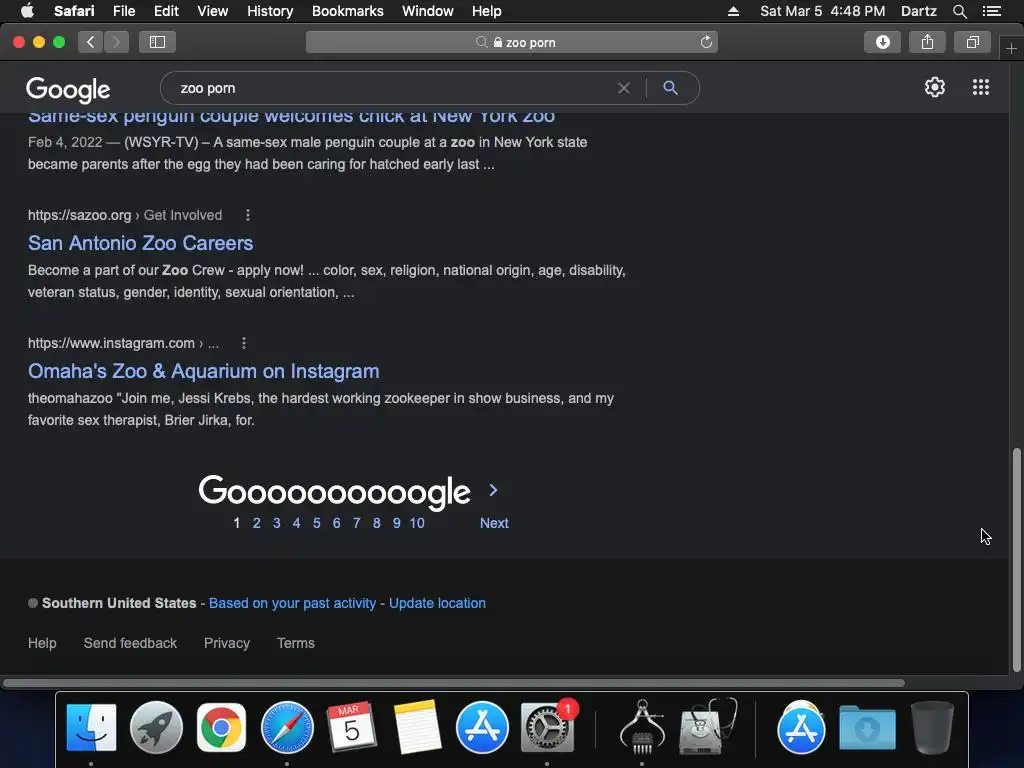Click the vertical page scrollbar thumb
The width and height of the screenshot is (1024, 768).
(x=1016, y=560)
